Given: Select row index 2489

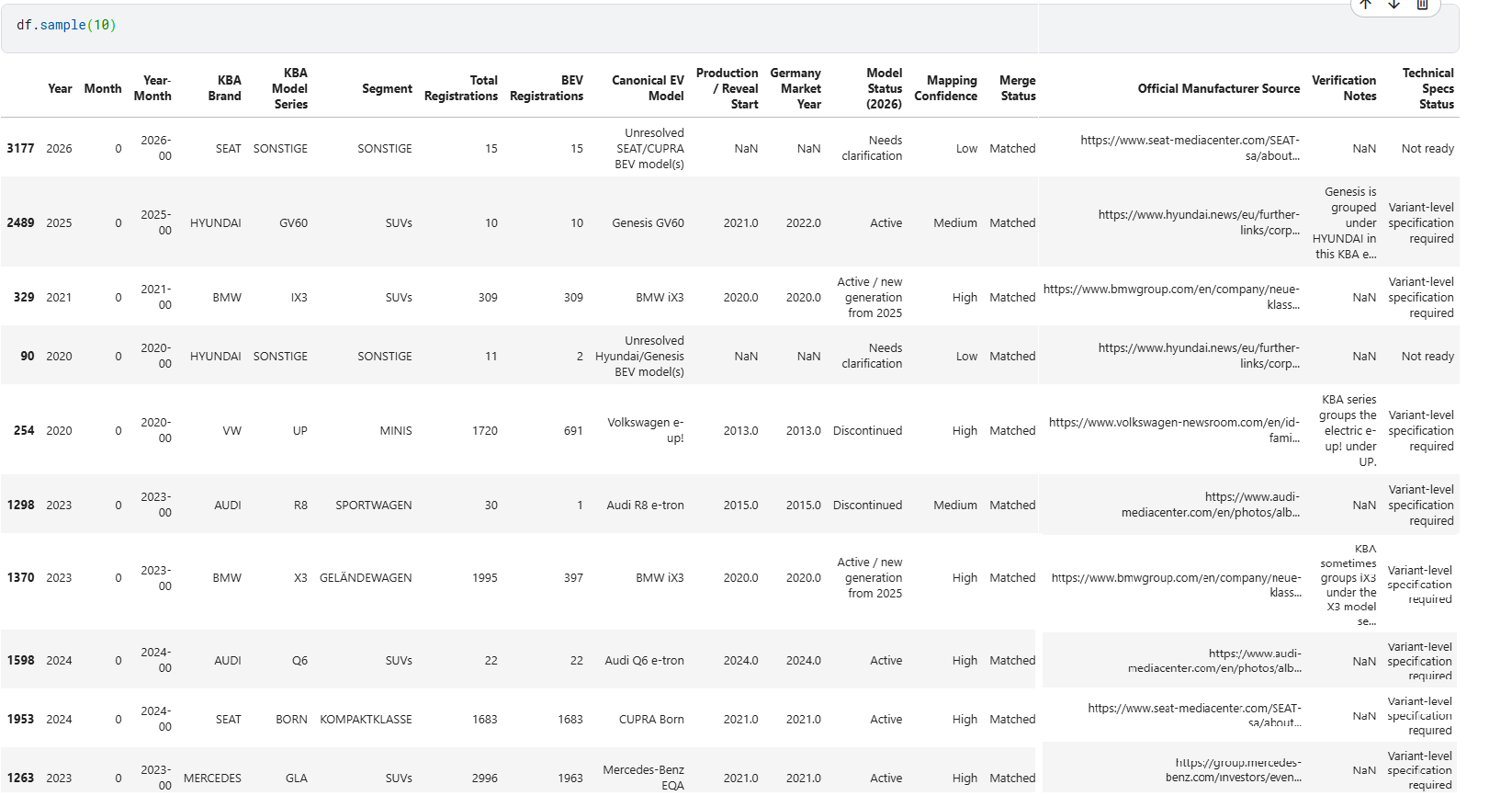Looking at the screenshot, I should 20,222.
